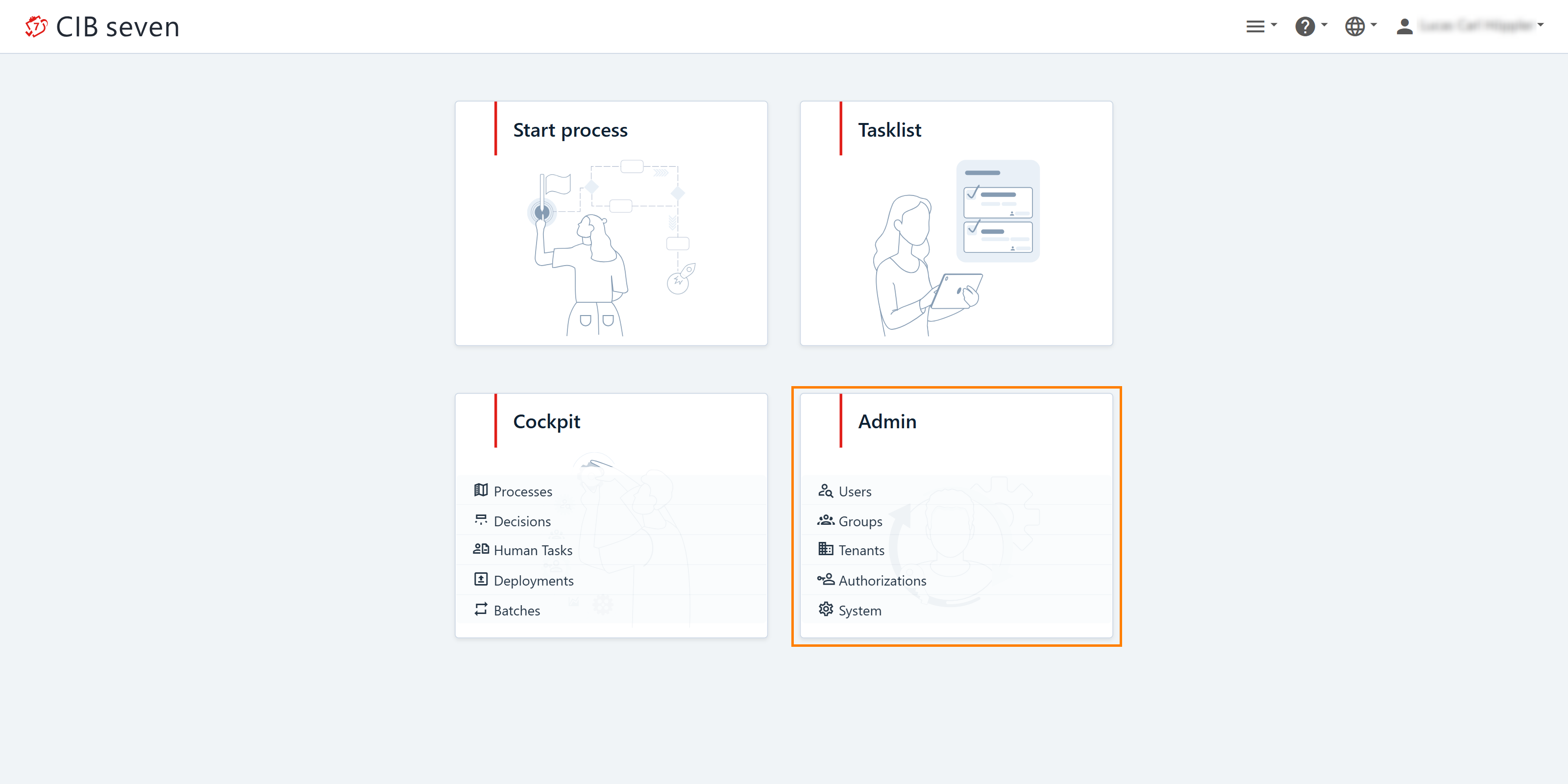Open the Authorizations link in Admin

[882, 581]
